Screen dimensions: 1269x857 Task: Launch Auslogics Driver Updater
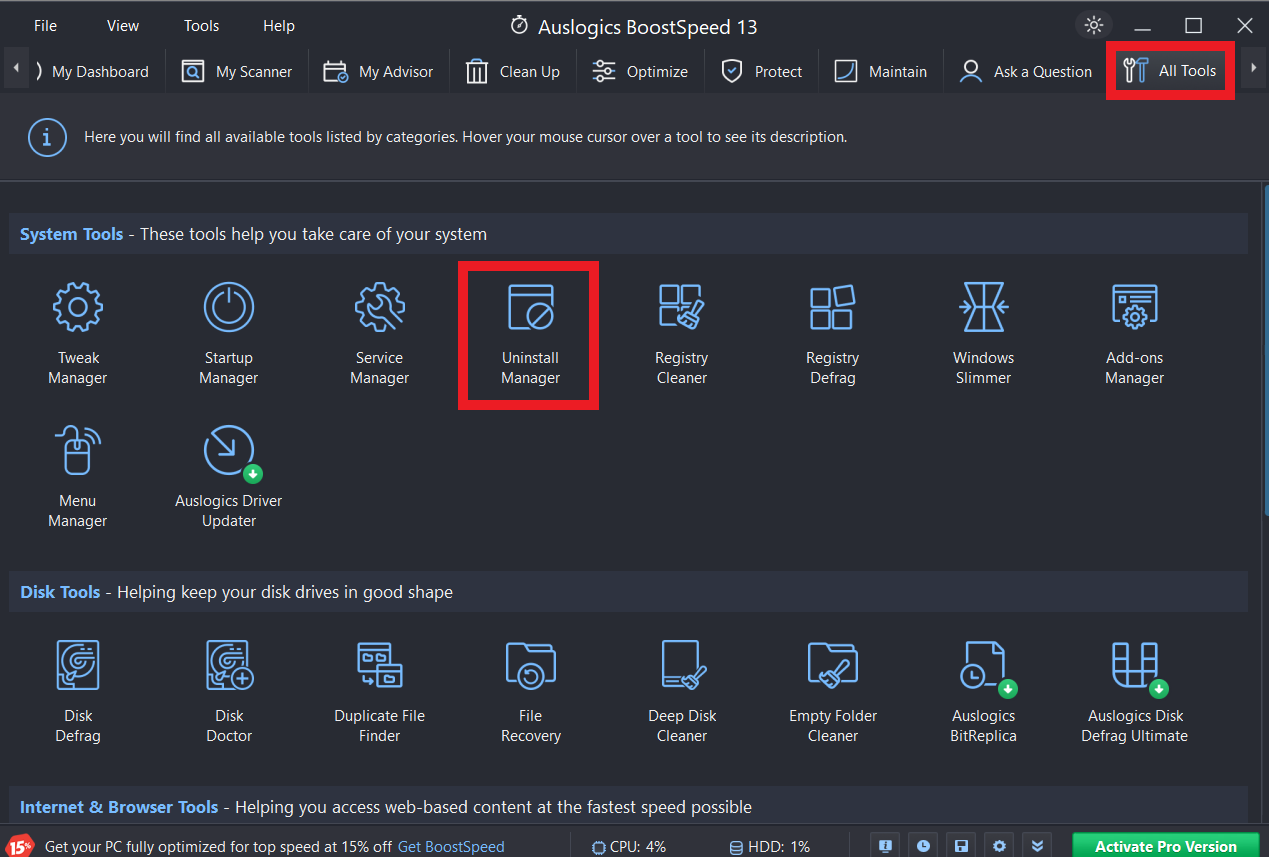point(228,476)
